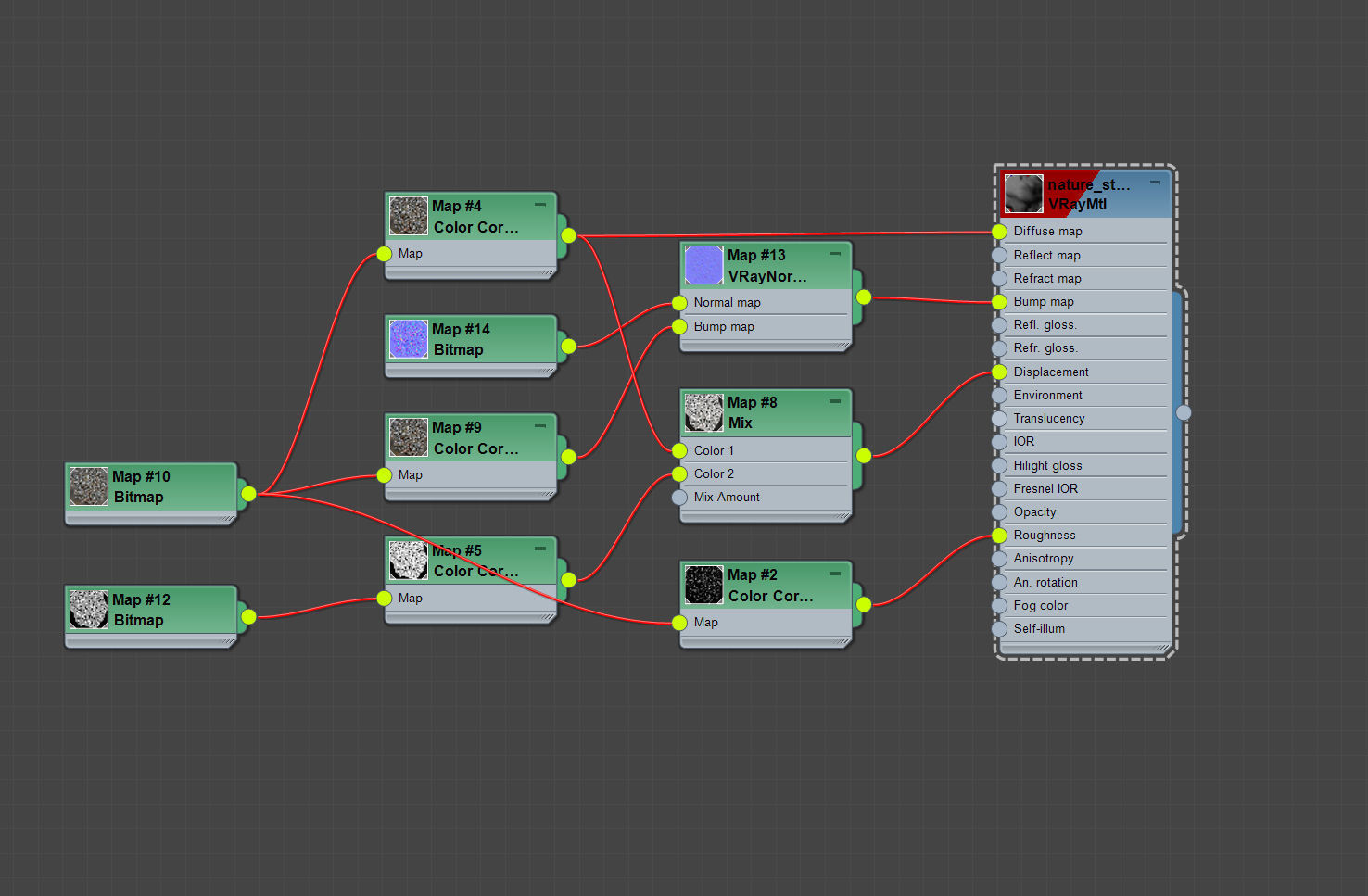
Task: Collapse the VRayMtl material node
Action: [1155, 183]
